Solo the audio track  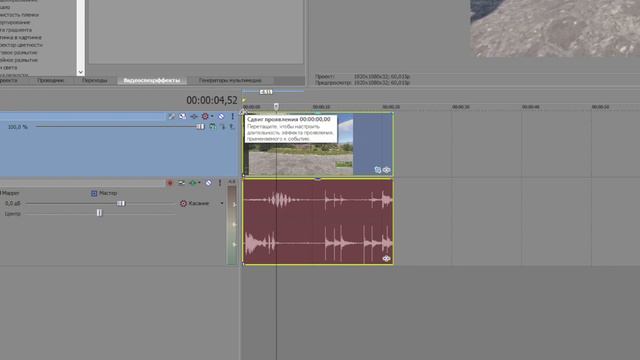220,183
